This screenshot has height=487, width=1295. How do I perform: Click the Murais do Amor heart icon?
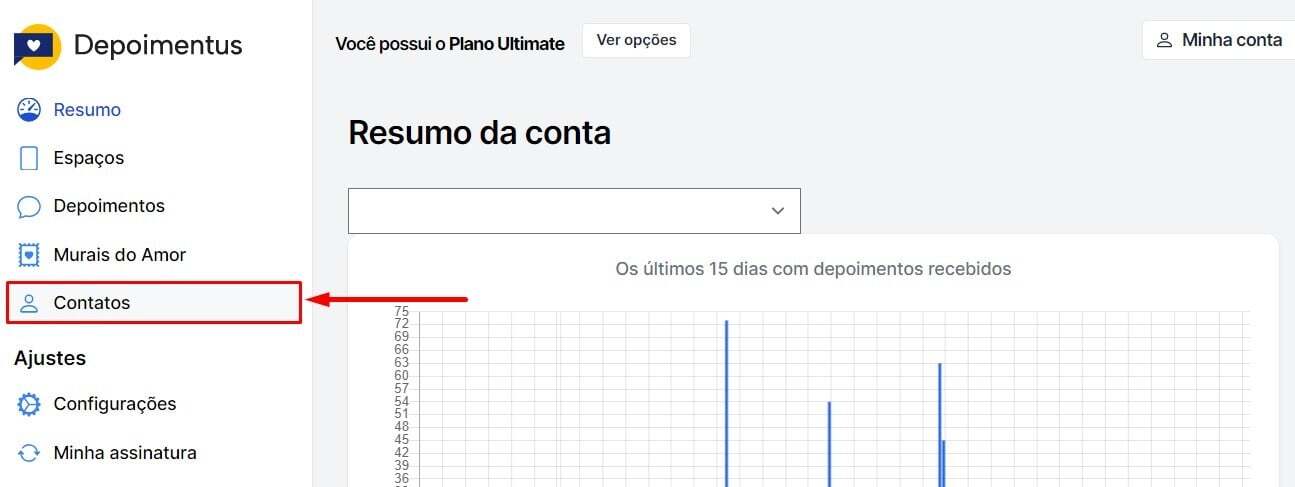(x=29, y=255)
